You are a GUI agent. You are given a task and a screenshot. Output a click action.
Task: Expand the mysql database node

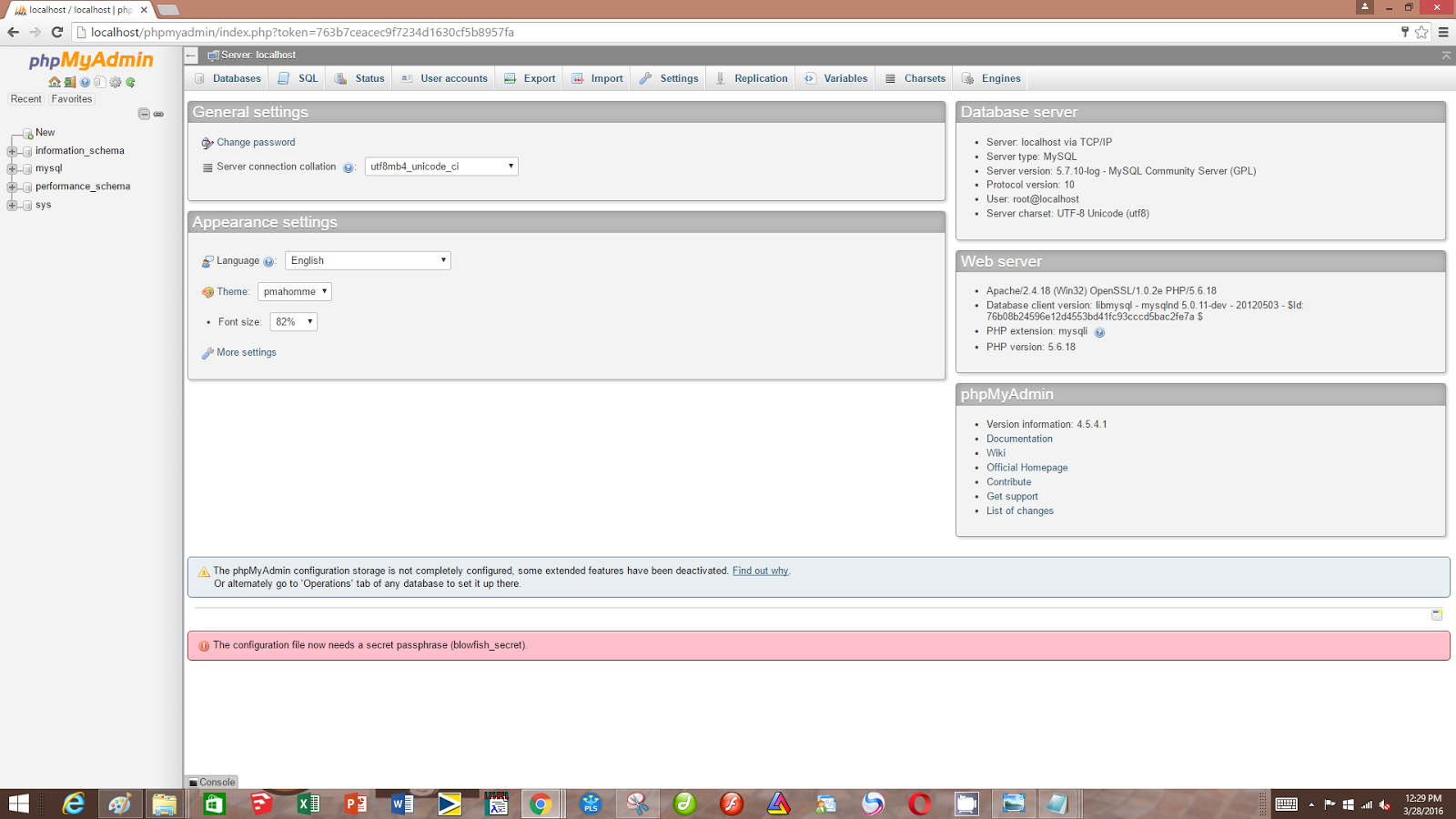[12, 168]
